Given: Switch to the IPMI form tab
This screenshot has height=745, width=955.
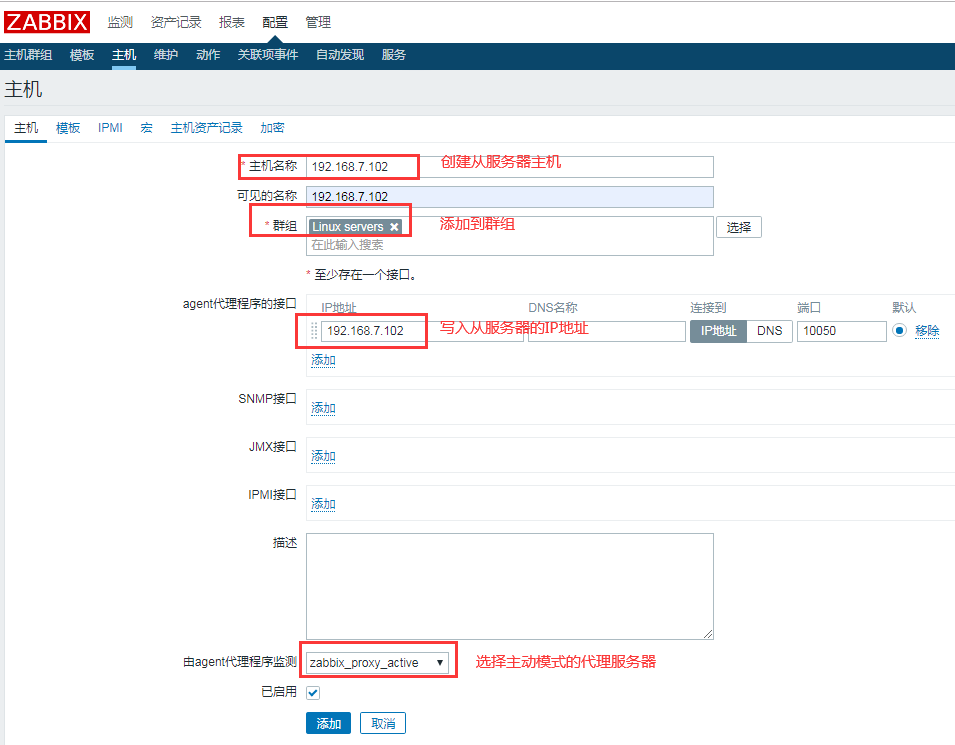Looking at the screenshot, I should click(110, 128).
